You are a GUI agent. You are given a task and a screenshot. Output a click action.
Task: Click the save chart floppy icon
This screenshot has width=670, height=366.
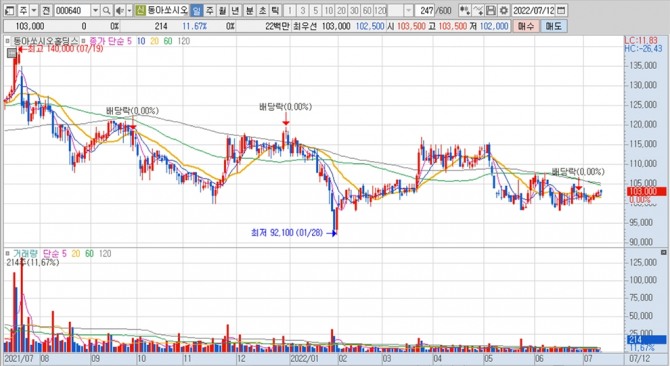tap(491, 10)
